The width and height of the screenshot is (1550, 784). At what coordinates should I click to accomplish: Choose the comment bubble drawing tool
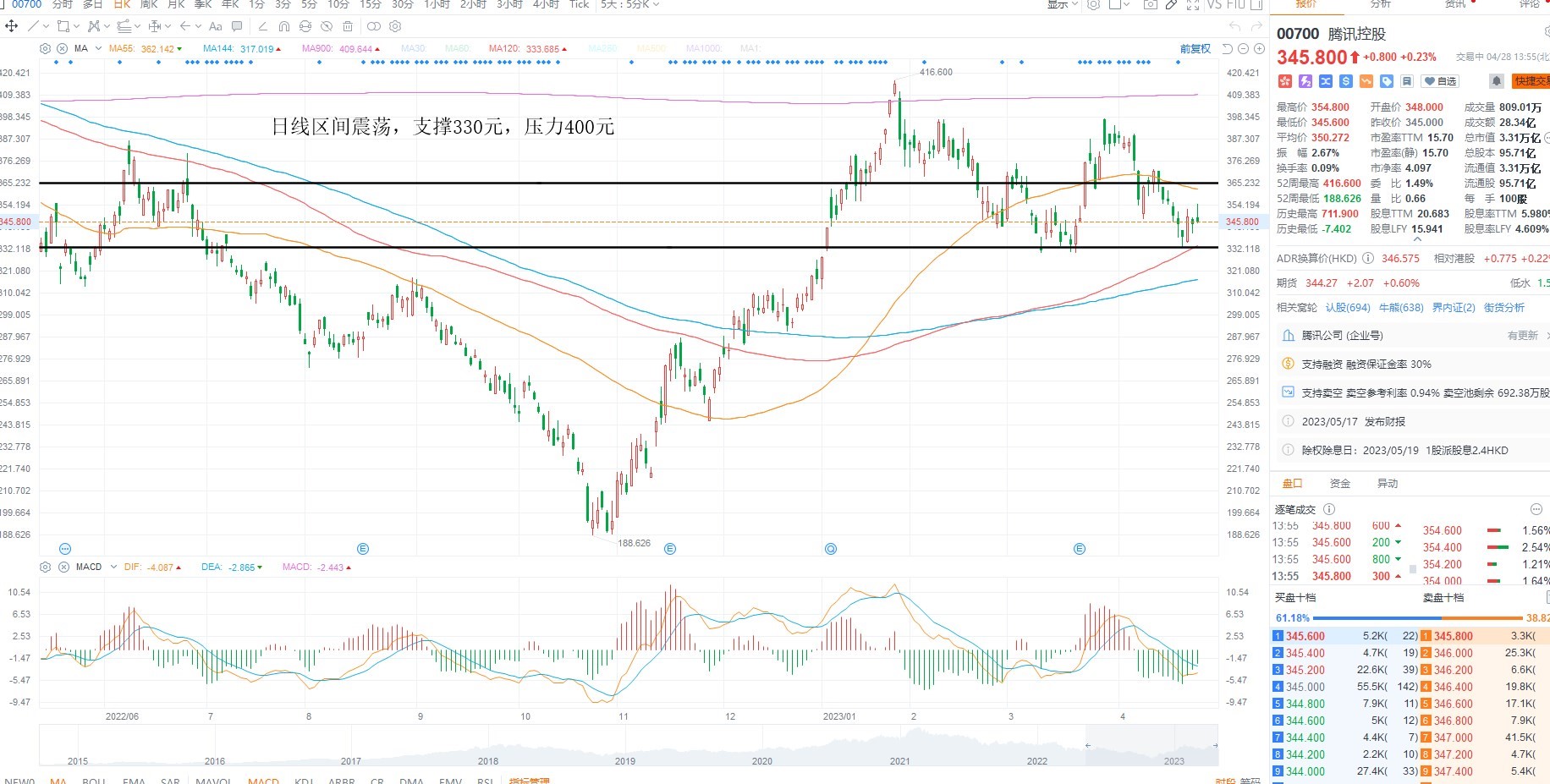[237, 26]
